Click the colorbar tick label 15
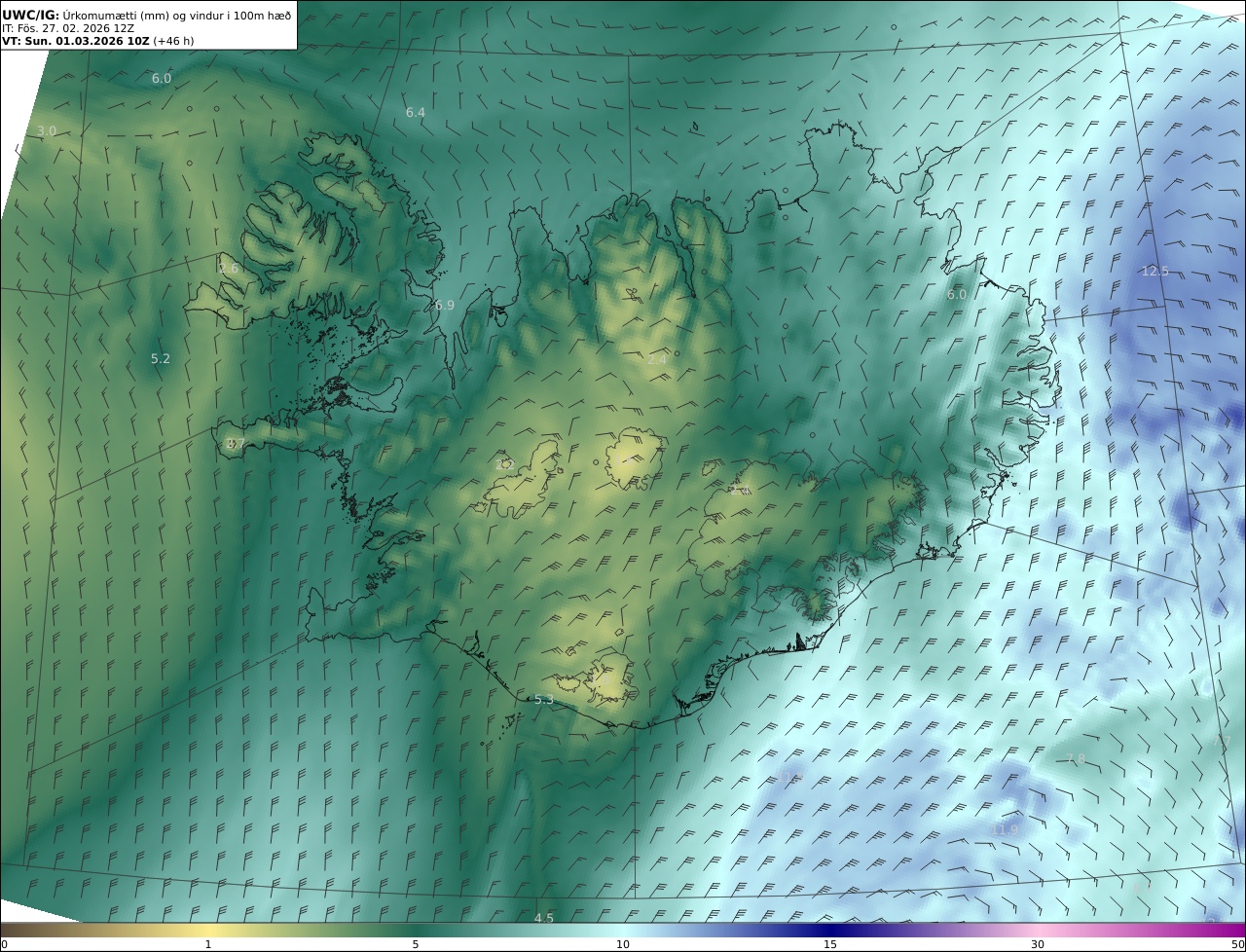The width and height of the screenshot is (1246, 952). click(x=830, y=944)
